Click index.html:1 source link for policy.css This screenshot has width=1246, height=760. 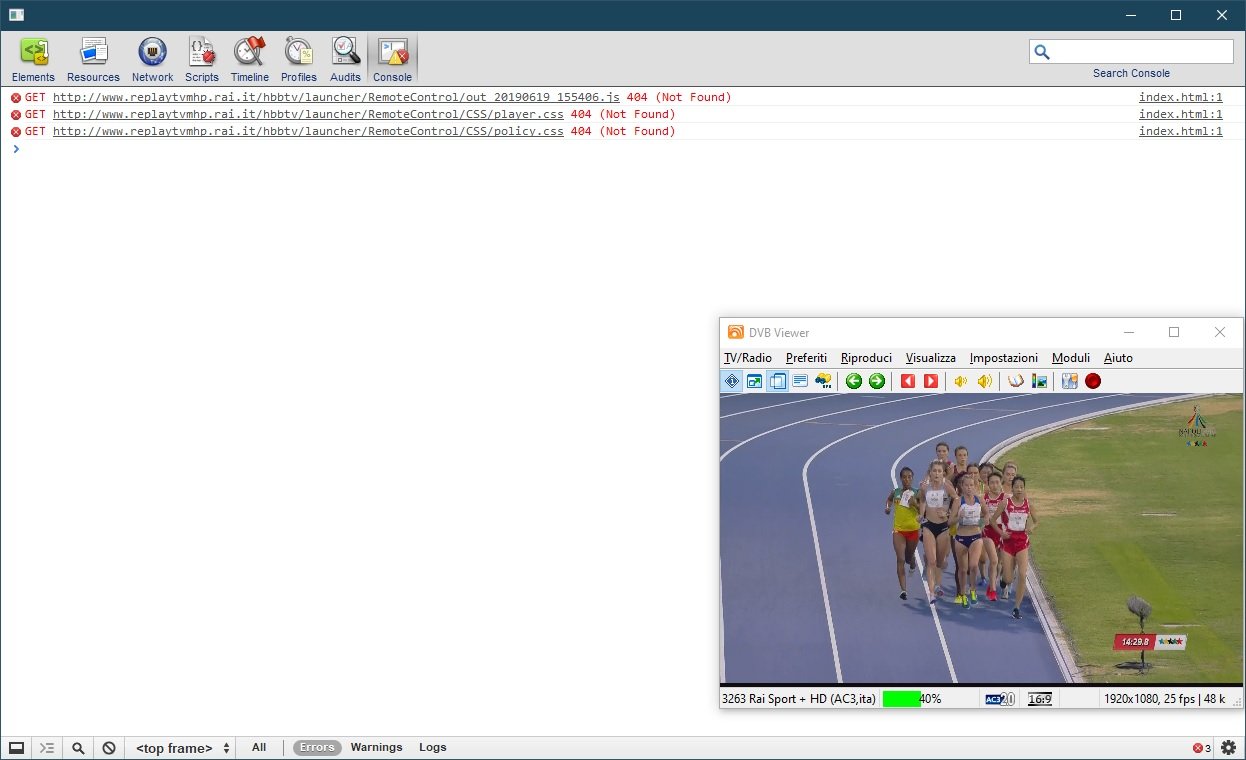[x=1180, y=132]
